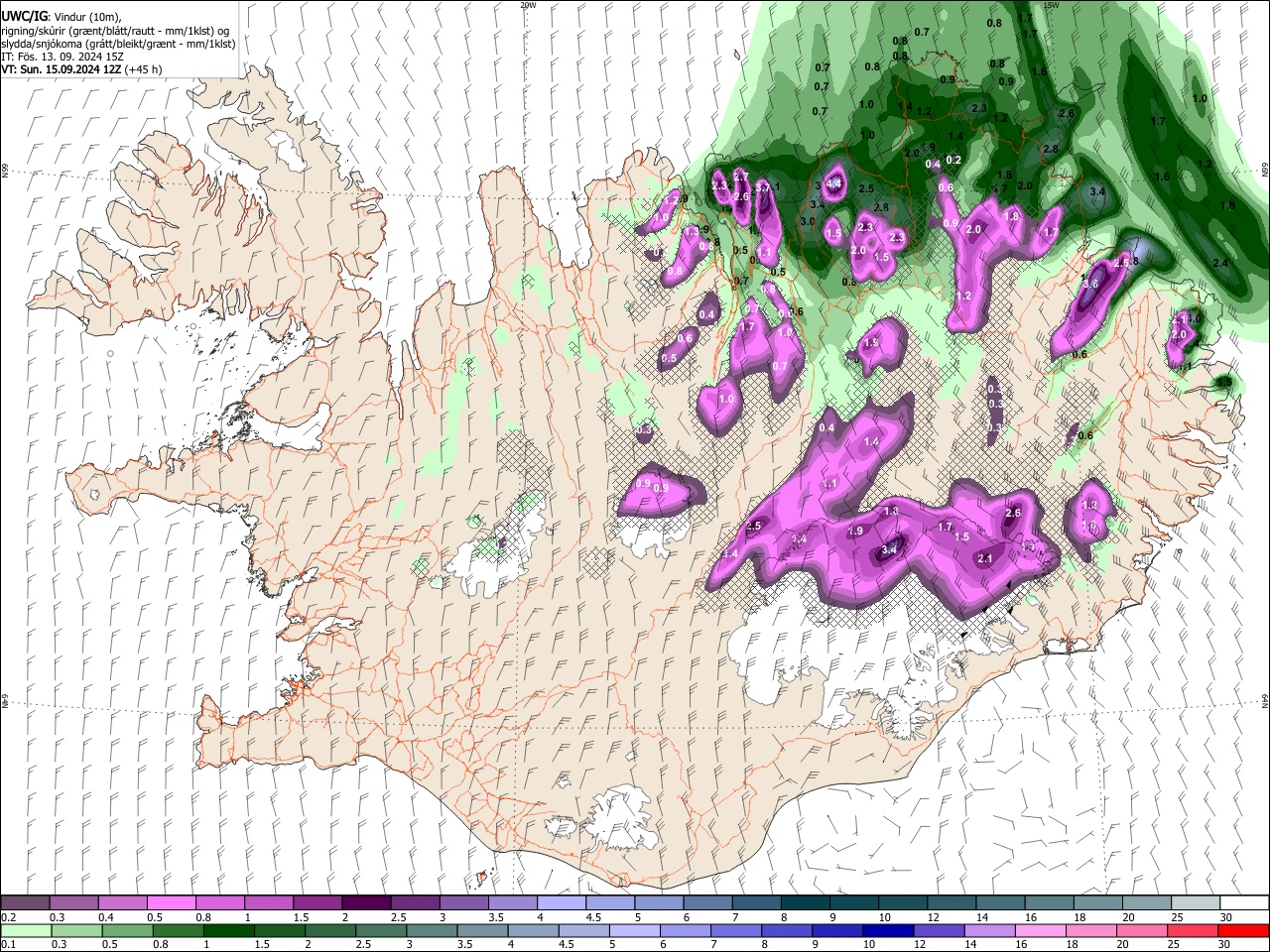1270x952 pixels.
Task: Pick the grey-purple 0.2 swatch in snow scale
Action: [25, 902]
